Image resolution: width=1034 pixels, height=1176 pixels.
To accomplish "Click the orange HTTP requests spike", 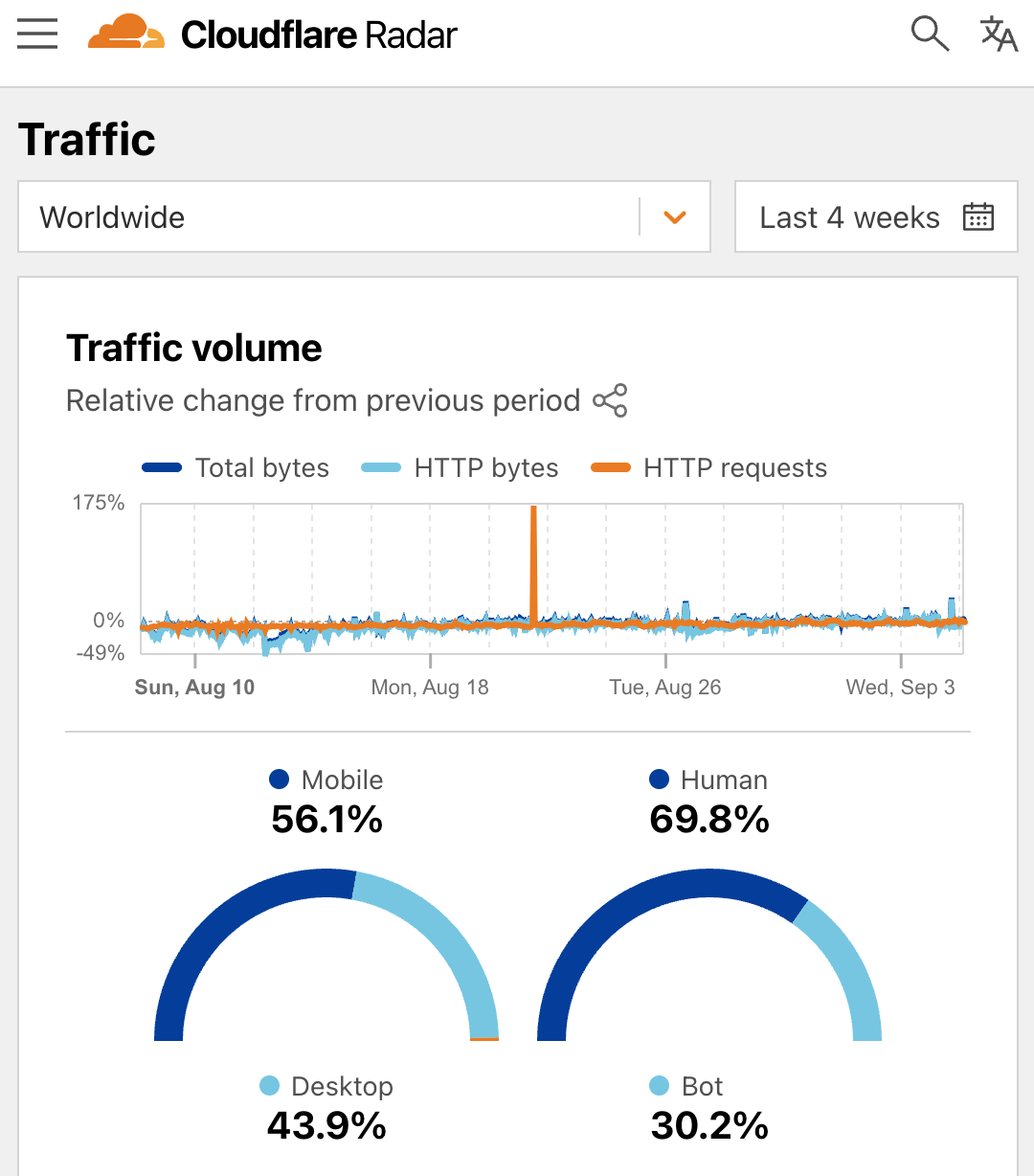I will coord(533,563).
